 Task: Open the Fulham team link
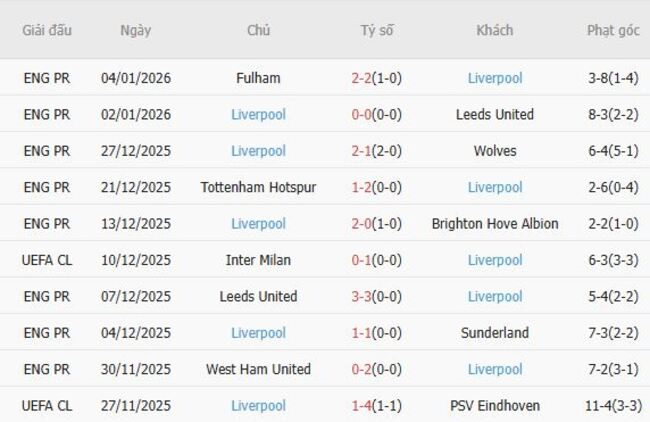(x=258, y=78)
